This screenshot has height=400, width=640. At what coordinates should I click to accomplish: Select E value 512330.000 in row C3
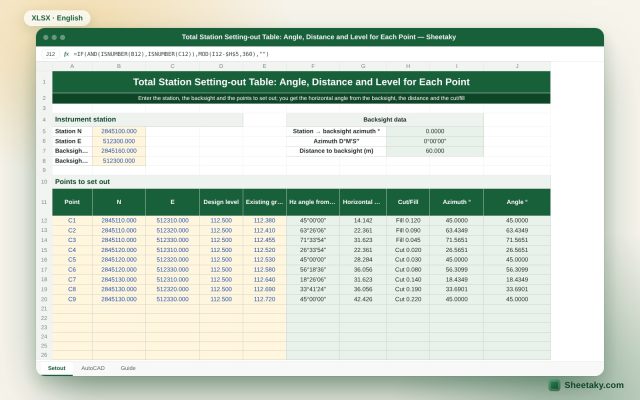tap(172, 240)
